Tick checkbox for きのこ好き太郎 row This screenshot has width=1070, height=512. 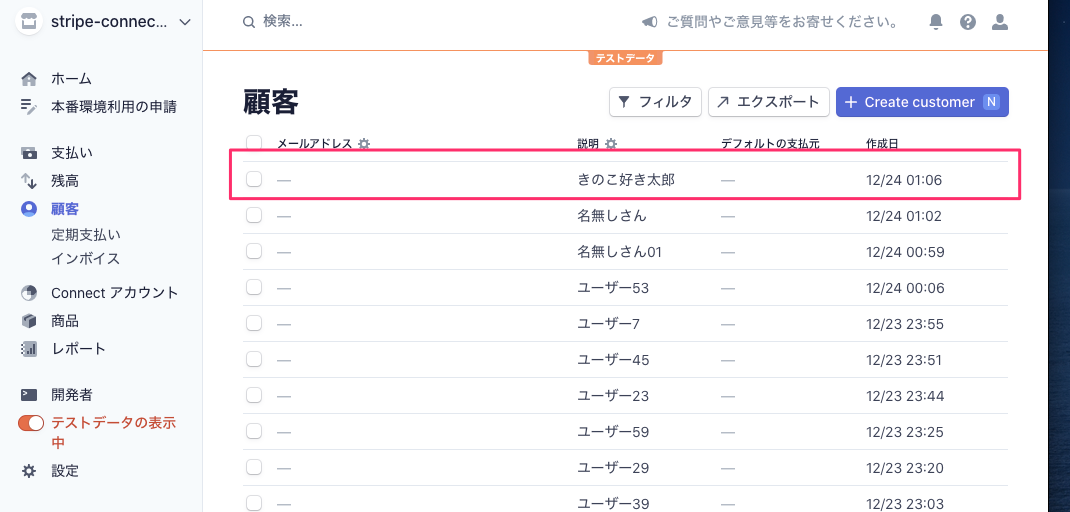click(254, 180)
